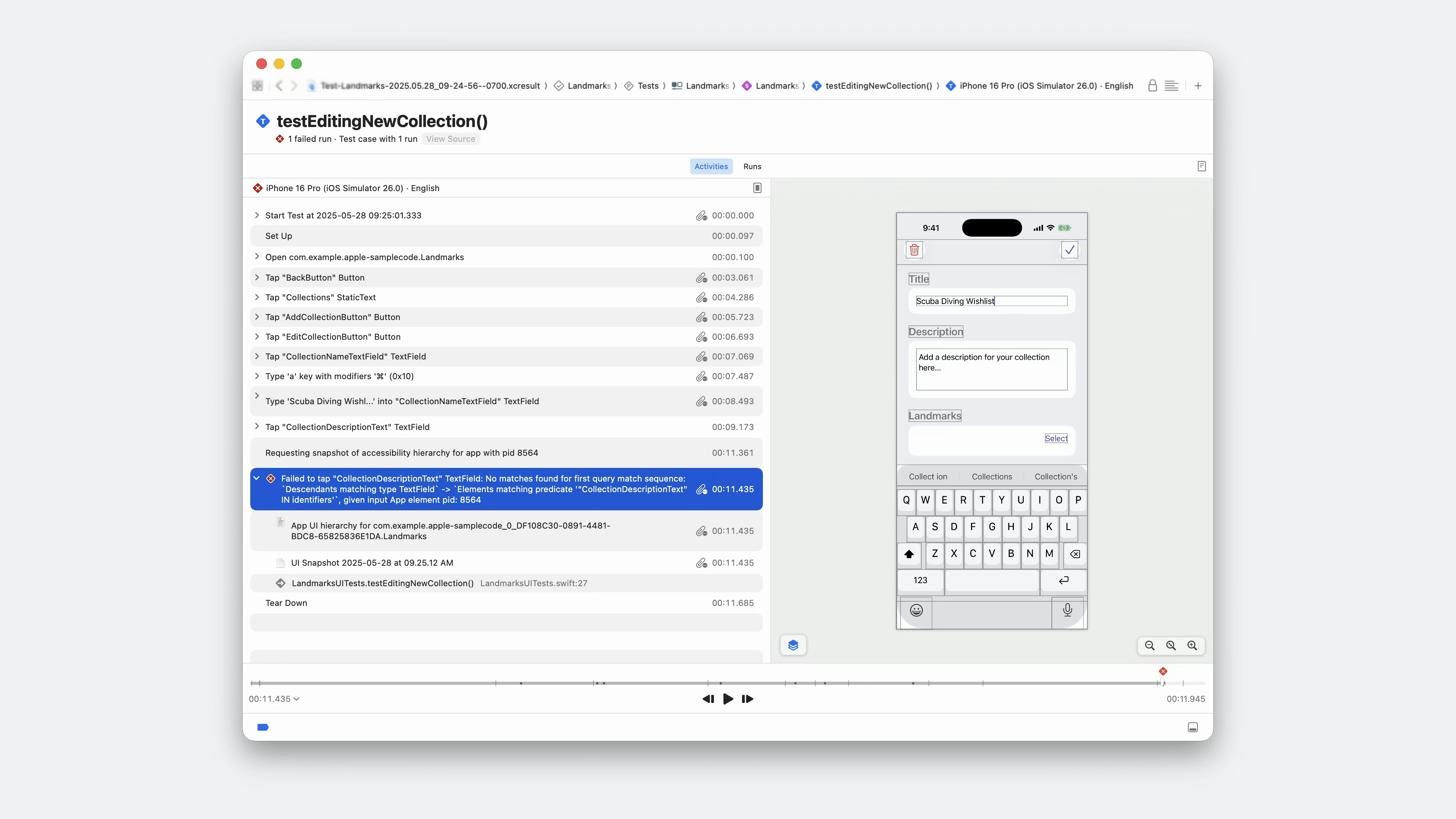Toggle the bottom debug area panel
1456x819 pixels.
1192,728
